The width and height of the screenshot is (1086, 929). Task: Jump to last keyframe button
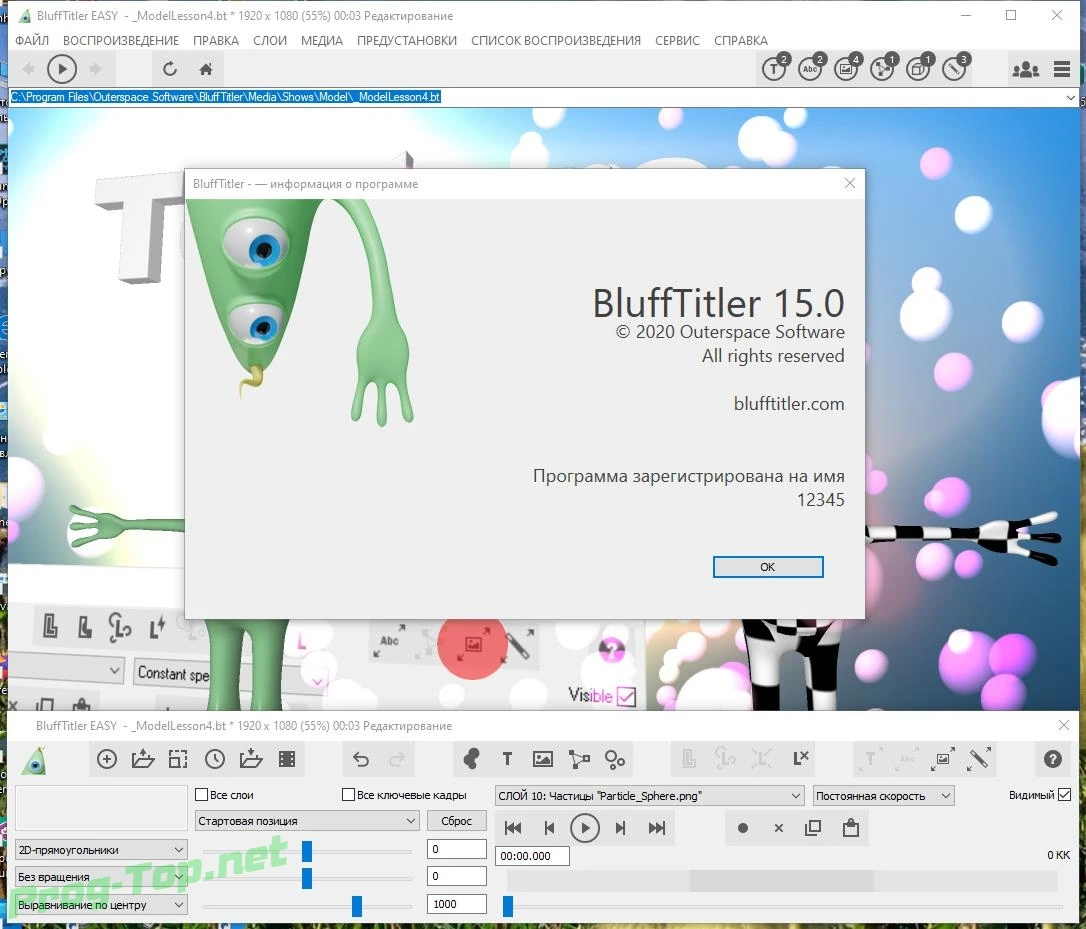click(x=657, y=828)
